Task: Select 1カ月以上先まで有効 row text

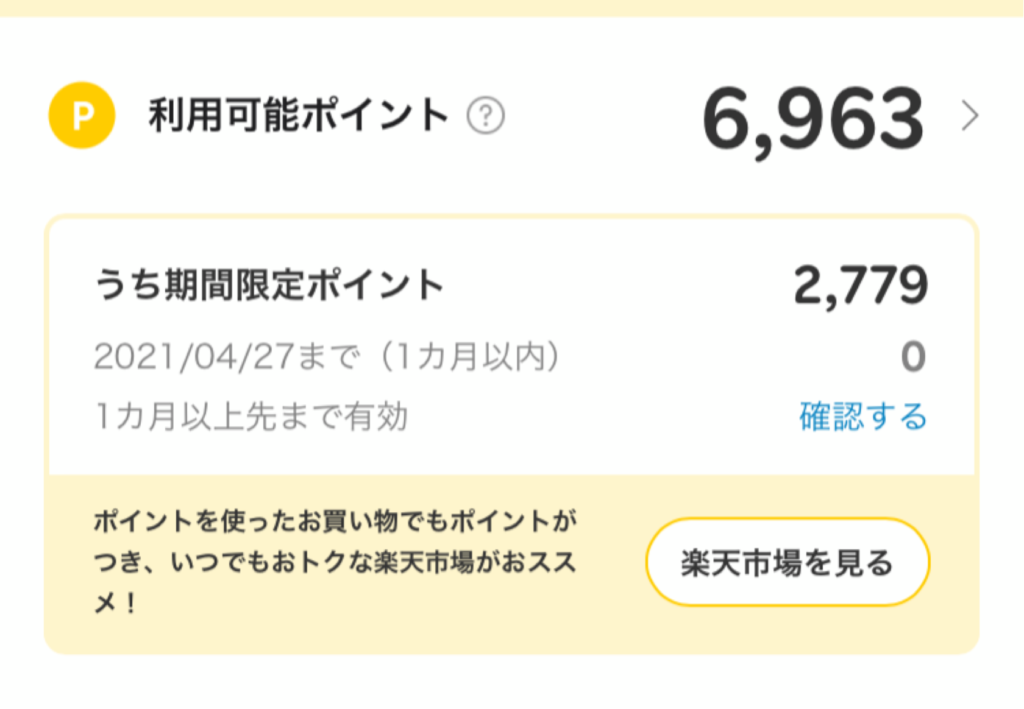Action: pyautogui.click(x=251, y=417)
